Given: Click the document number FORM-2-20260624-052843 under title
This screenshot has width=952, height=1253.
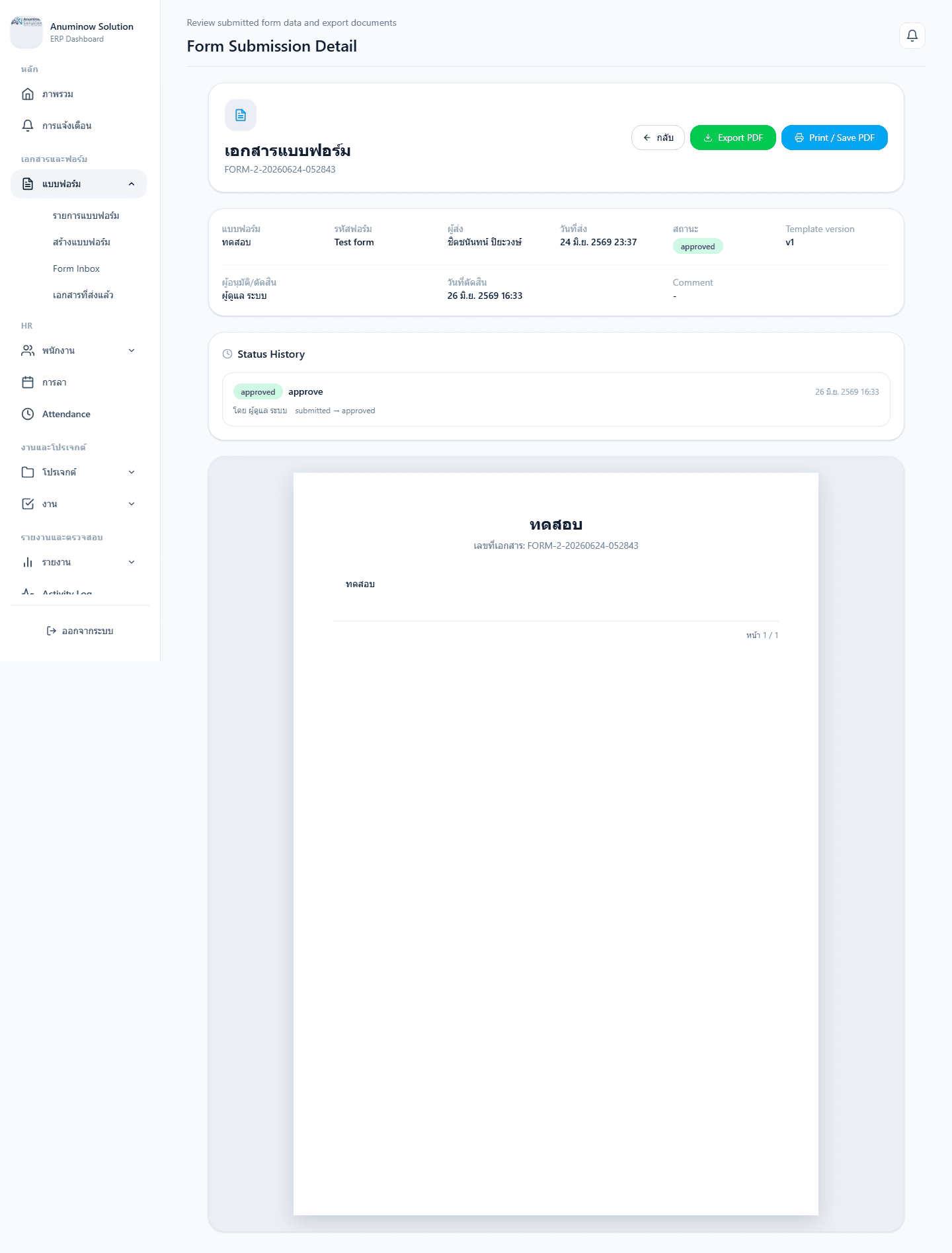Looking at the screenshot, I should coord(280,169).
